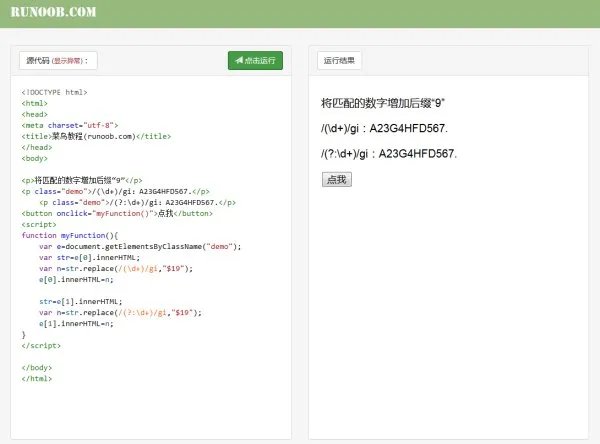Viewport: 600px width, 444px height.
Task: Click result line /(\d+)/gi : A23G4HFD567.
Action: [384, 128]
